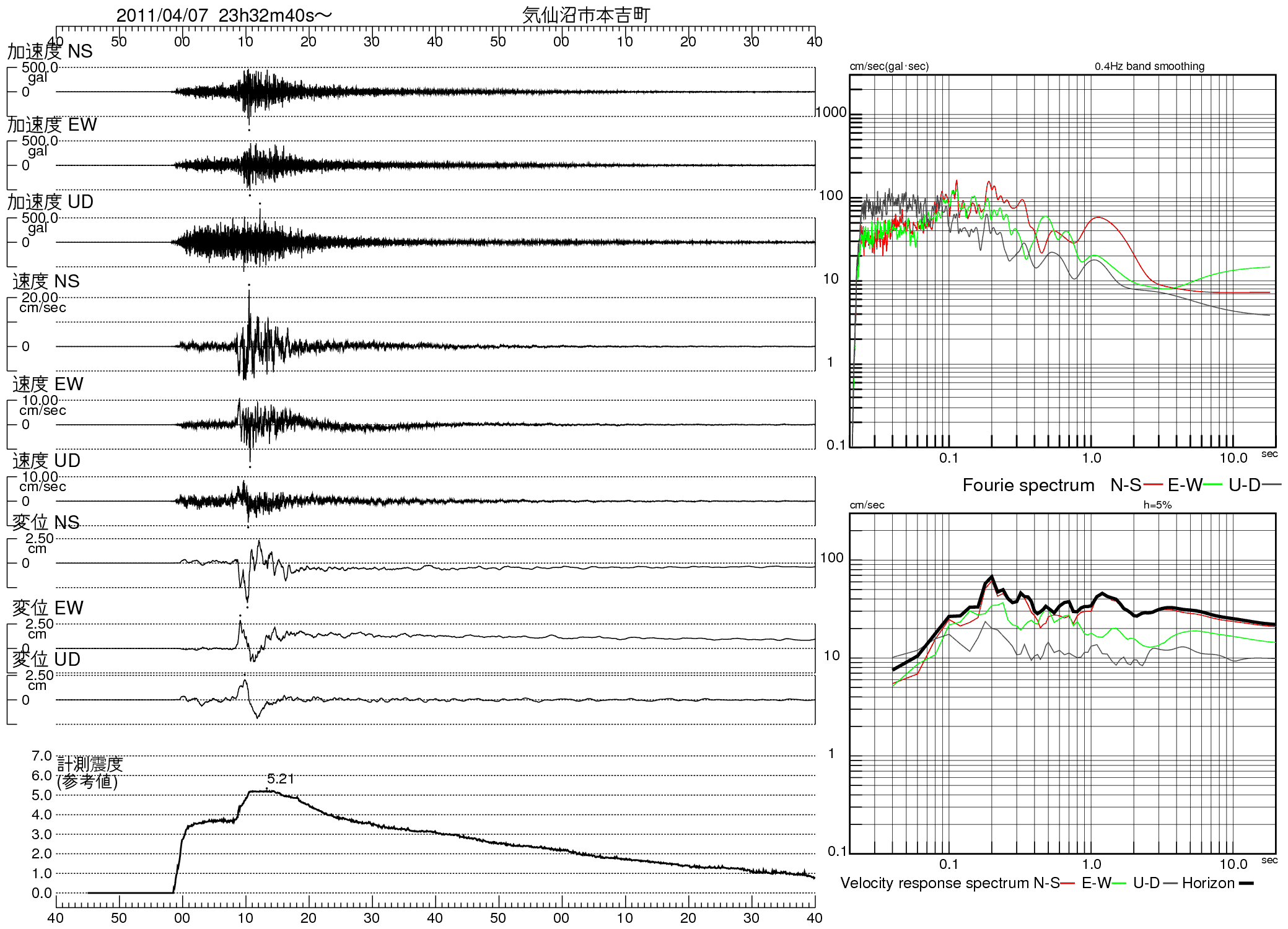Click the '加速度 NS' trace label

pyautogui.click(x=50, y=51)
